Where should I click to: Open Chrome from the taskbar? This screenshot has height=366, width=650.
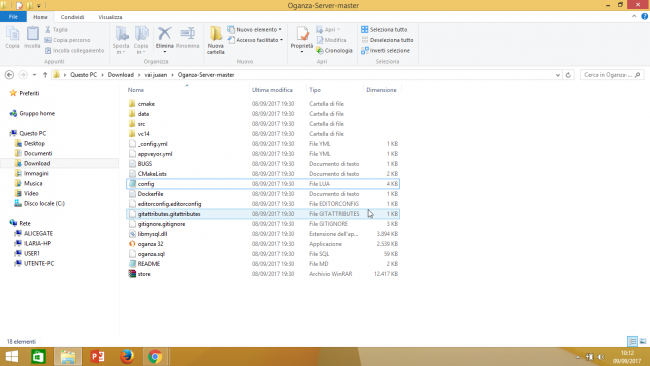tap(155, 356)
